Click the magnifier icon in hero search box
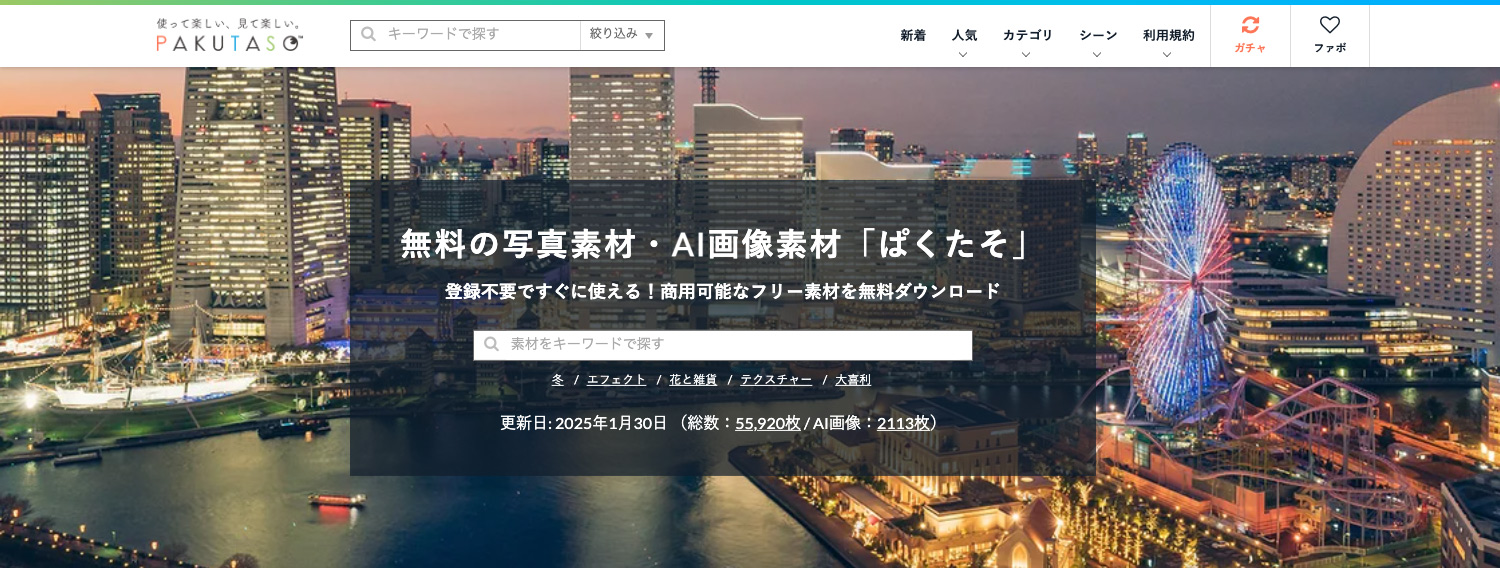 pyautogui.click(x=491, y=344)
